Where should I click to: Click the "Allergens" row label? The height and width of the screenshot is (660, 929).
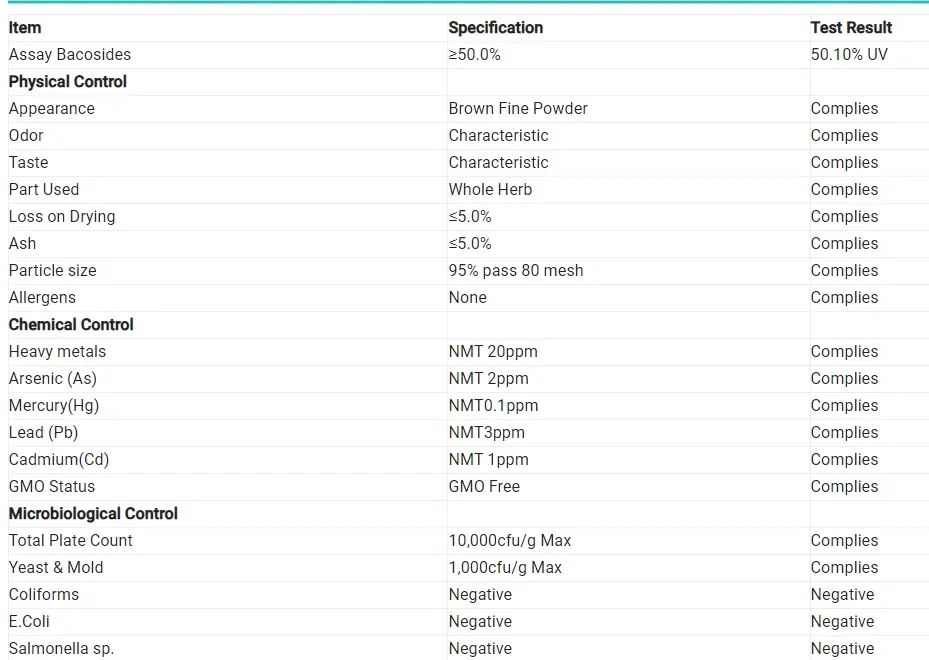[42, 298]
